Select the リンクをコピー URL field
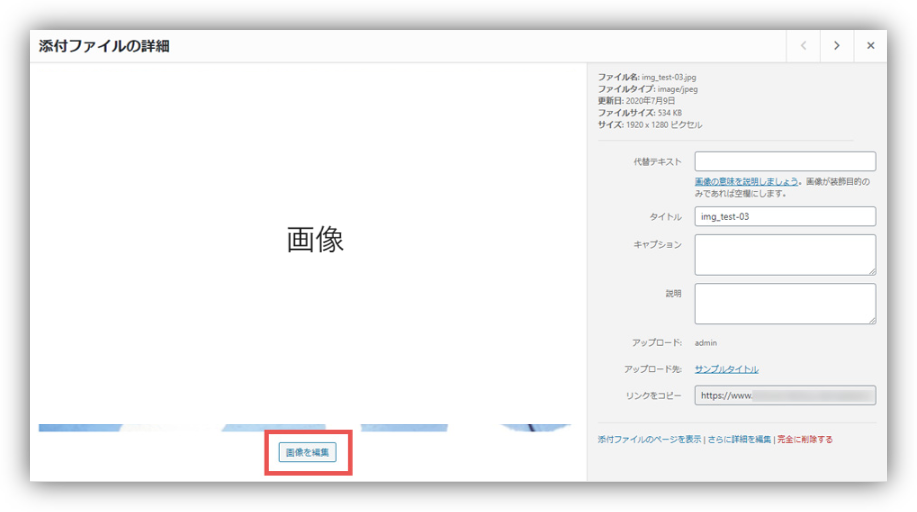Viewport: 917px width, 512px height. click(785, 395)
